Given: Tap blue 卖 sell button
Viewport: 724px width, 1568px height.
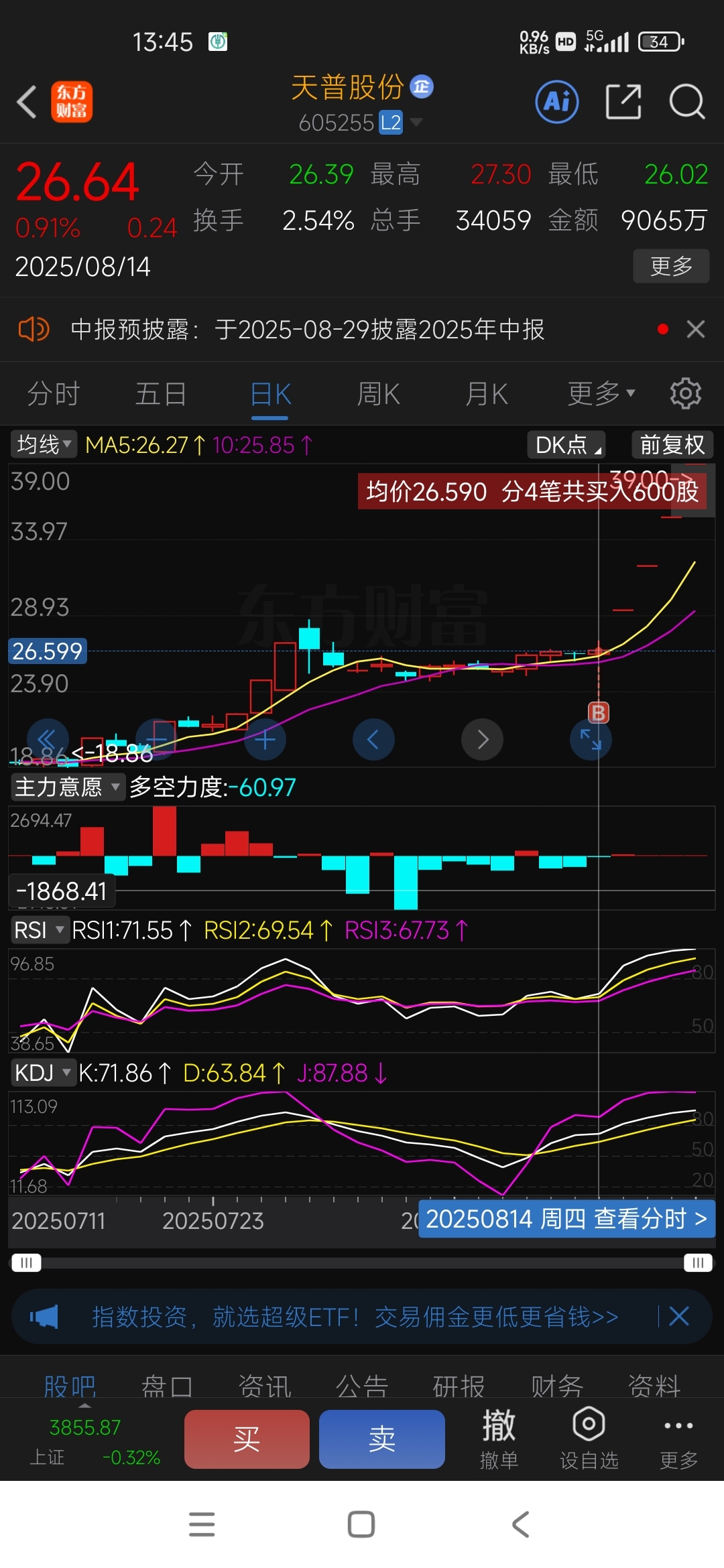Looking at the screenshot, I should 382,1439.
